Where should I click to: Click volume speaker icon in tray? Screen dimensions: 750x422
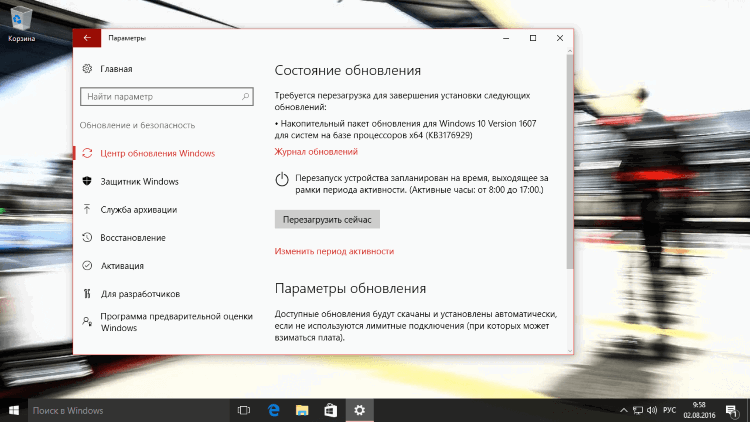651,411
